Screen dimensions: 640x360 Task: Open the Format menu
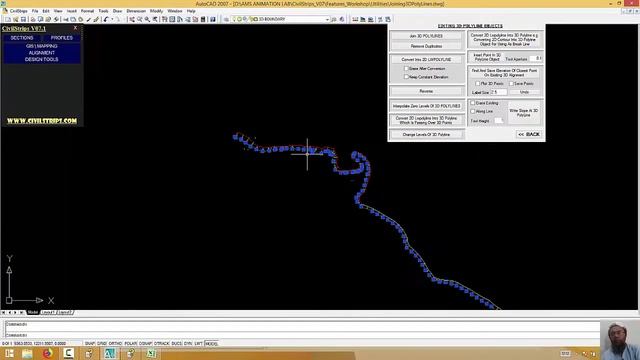[87, 11]
